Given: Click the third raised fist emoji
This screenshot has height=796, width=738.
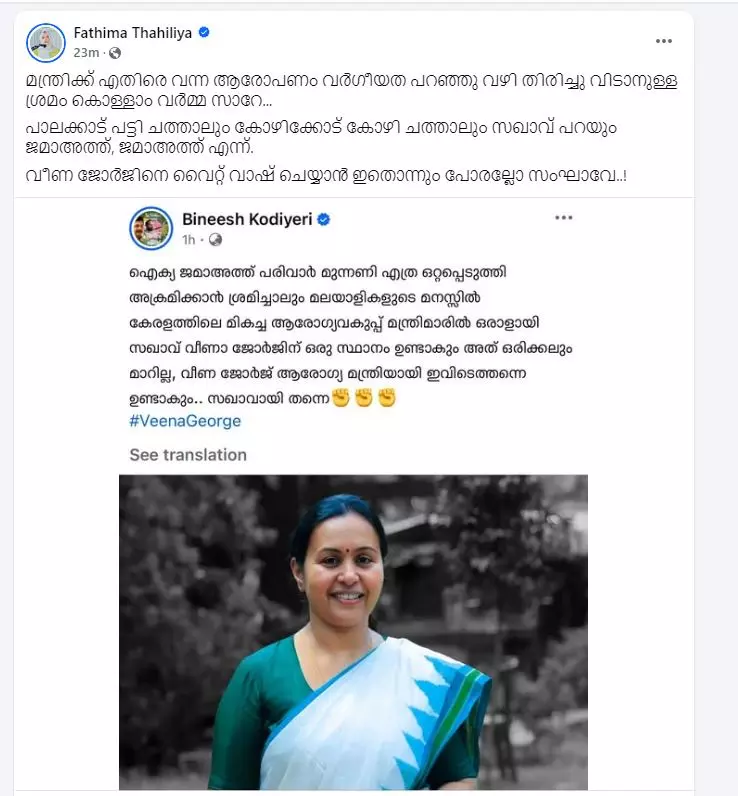Looking at the screenshot, I should (387, 398).
